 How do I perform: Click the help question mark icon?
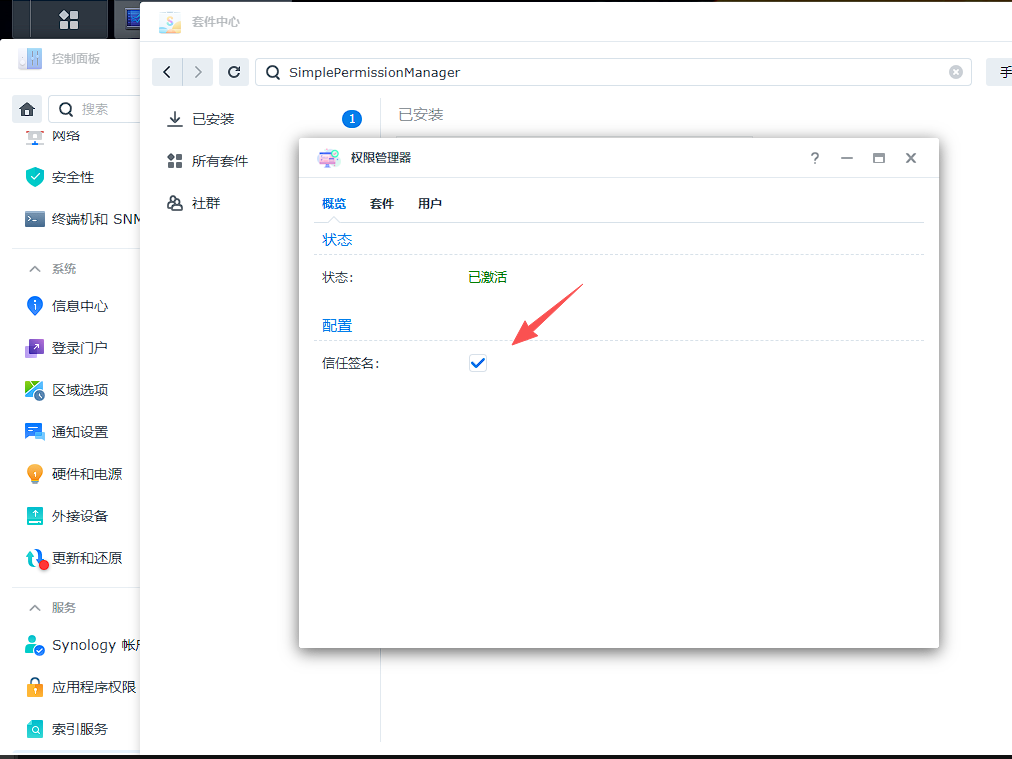tap(815, 158)
